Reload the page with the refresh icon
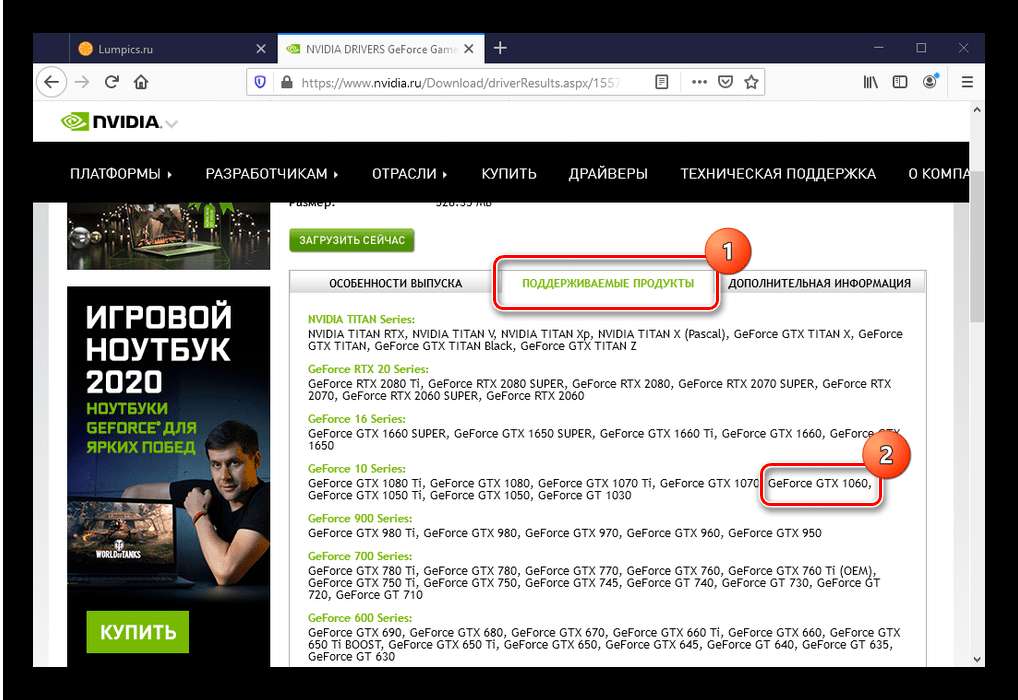The width and height of the screenshot is (1018, 700). 112,82
